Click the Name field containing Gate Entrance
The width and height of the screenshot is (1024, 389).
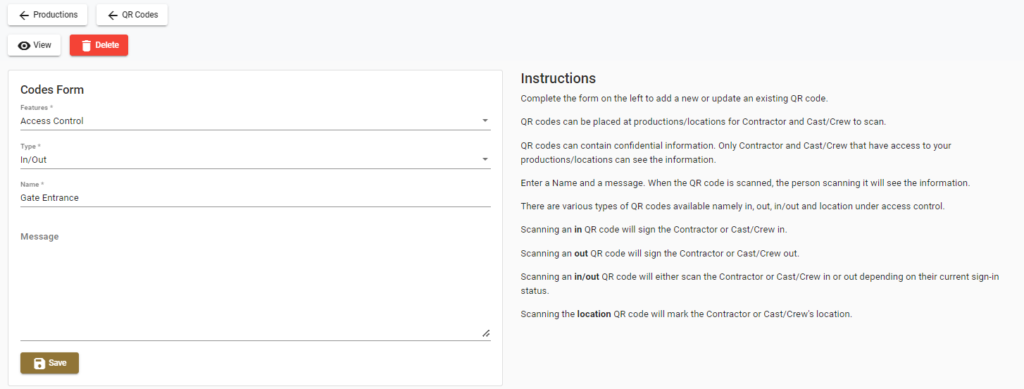point(255,198)
